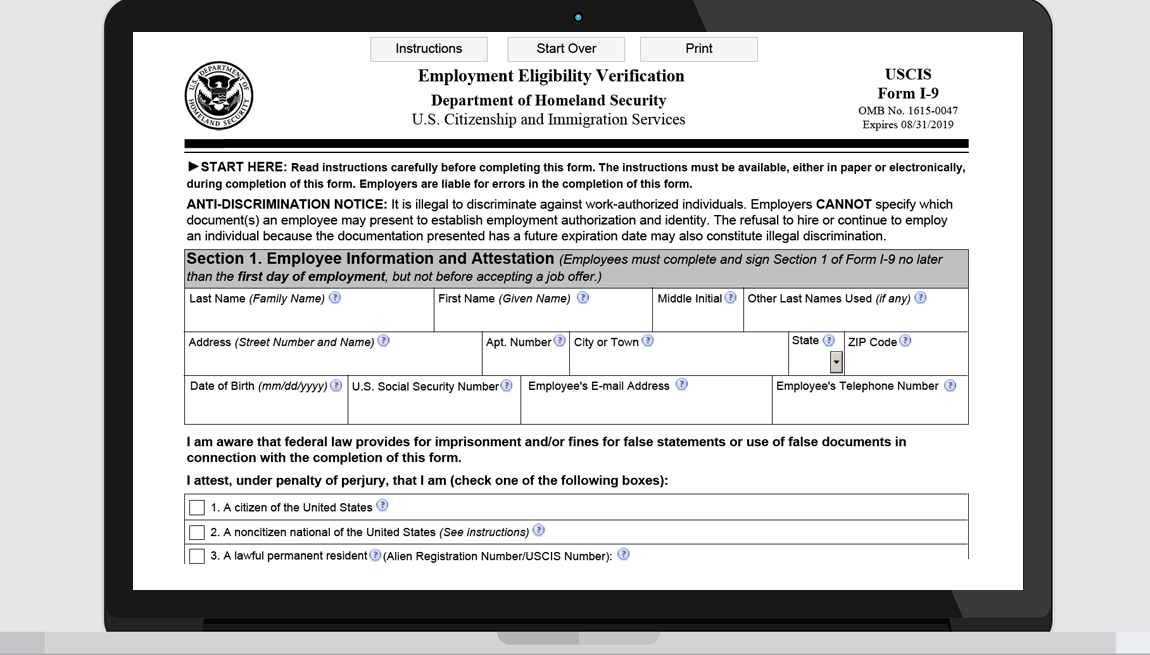
Task: Open help icon beside Other Last Names Used
Action: (920, 298)
